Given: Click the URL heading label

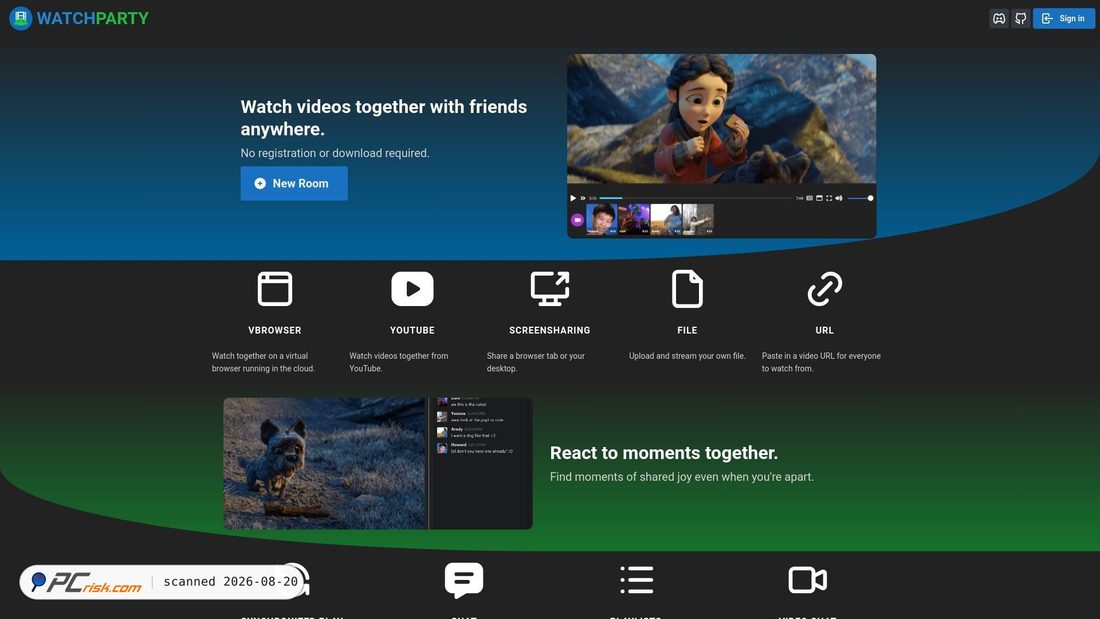Looking at the screenshot, I should [x=824, y=330].
